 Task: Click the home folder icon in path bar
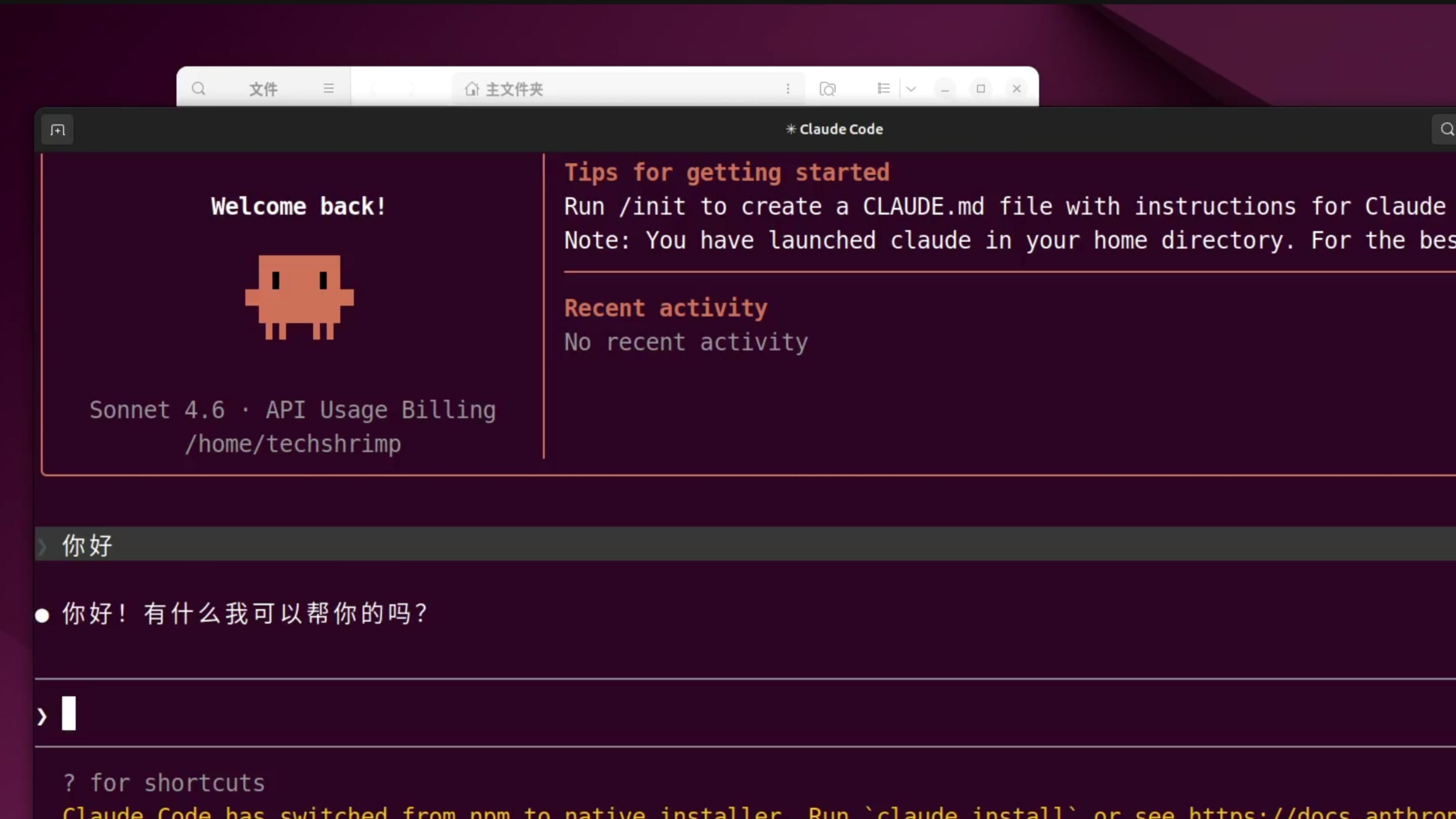coord(472,89)
